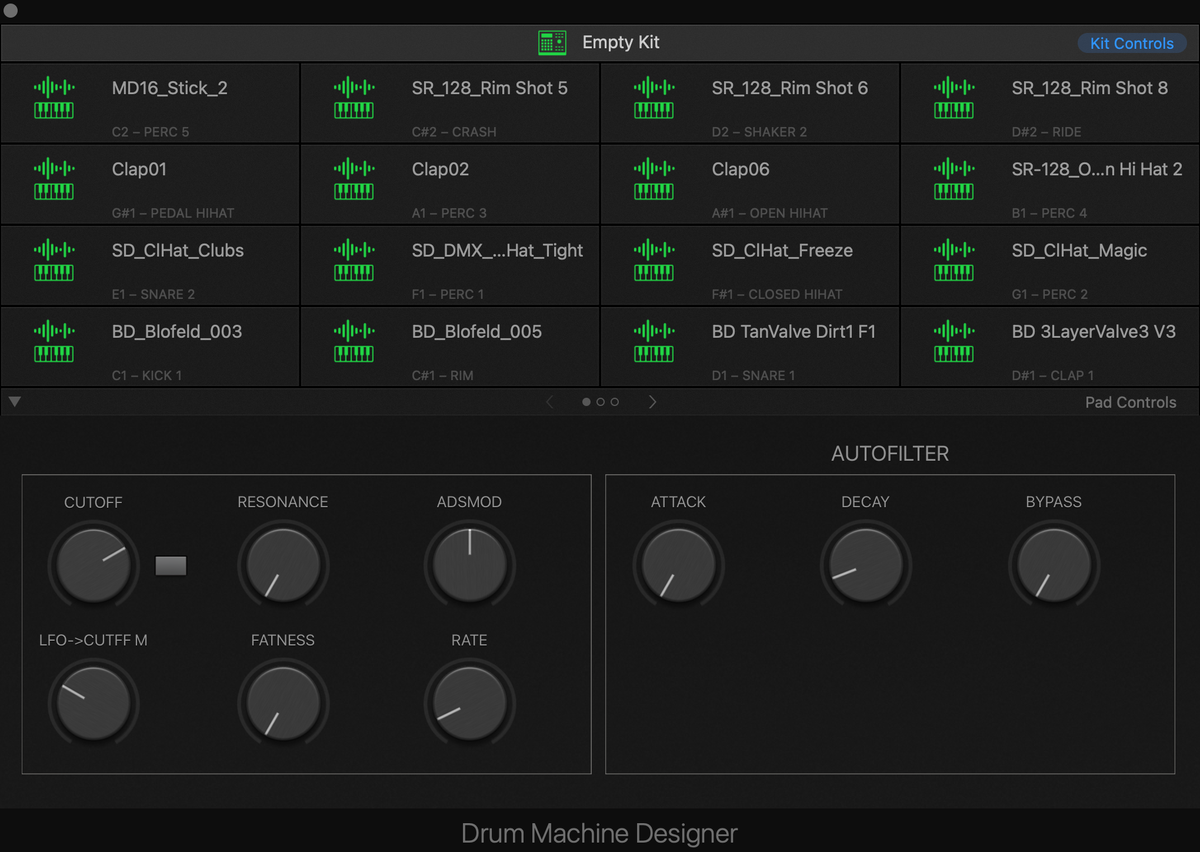Toggle the Kit Controls view button
The image size is (1200, 852).
click(x=1131, y=43)
